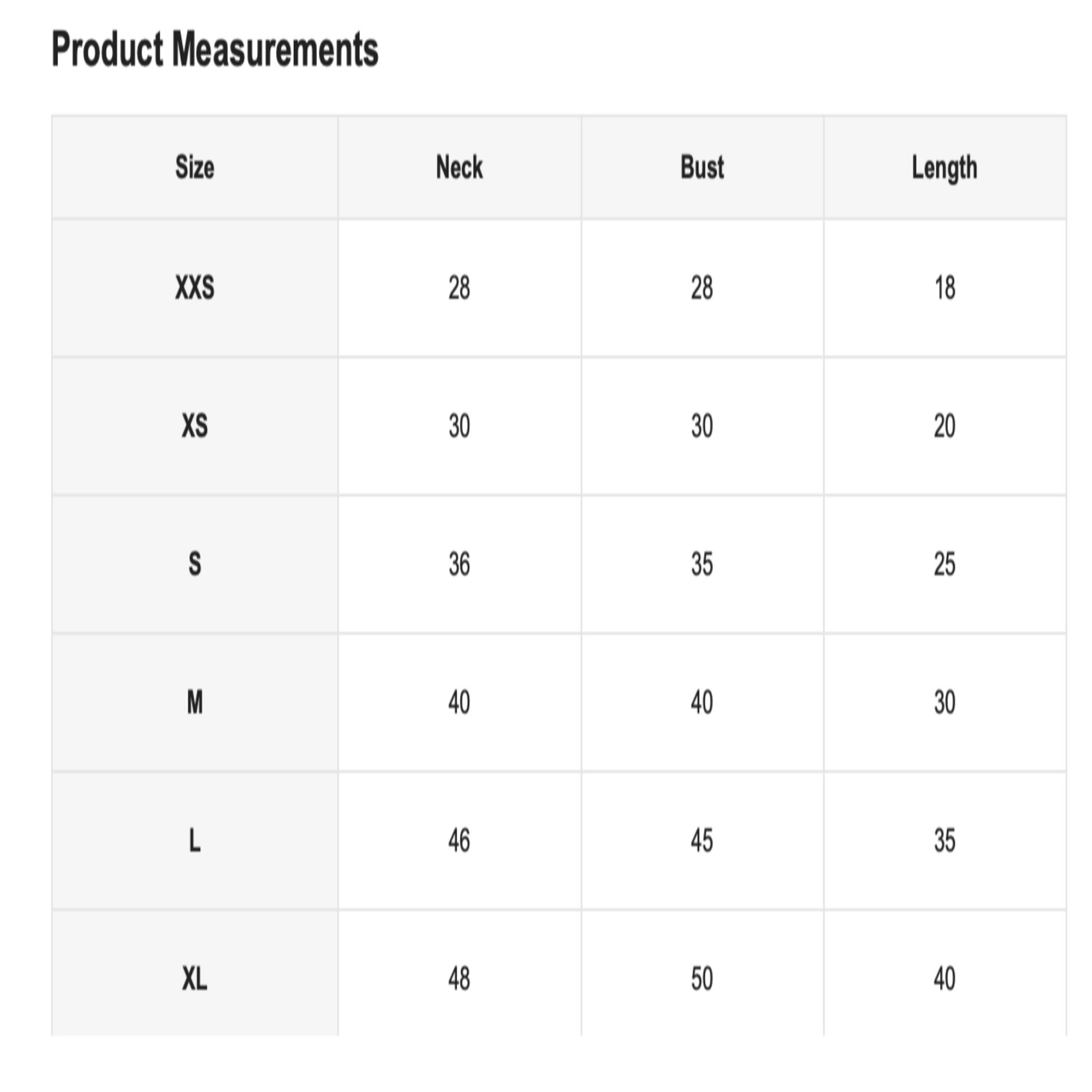Select the S size row label
Screen dimensions: 1092x1092
point(194,564)
